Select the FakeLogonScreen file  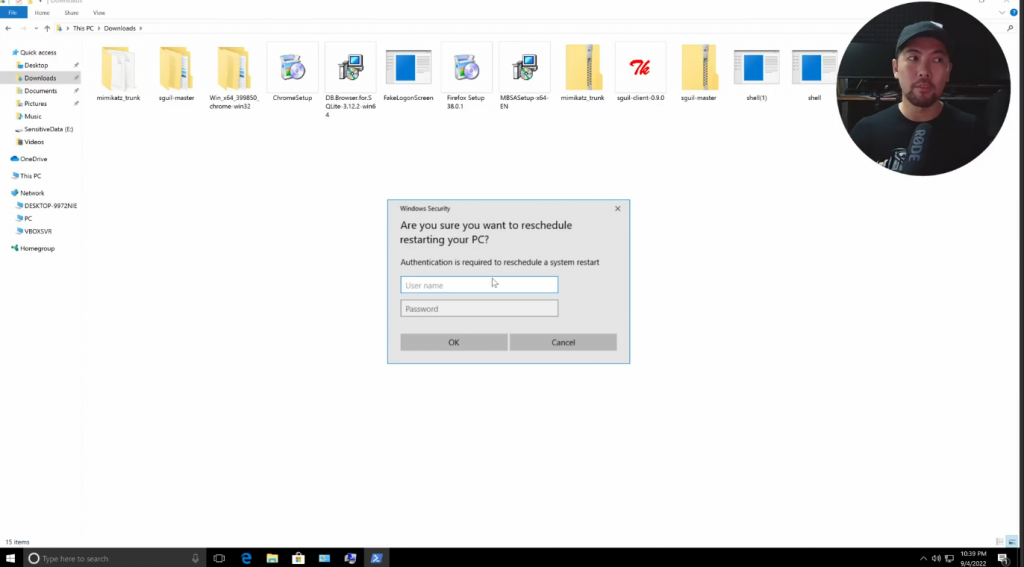tap(408, 67)
